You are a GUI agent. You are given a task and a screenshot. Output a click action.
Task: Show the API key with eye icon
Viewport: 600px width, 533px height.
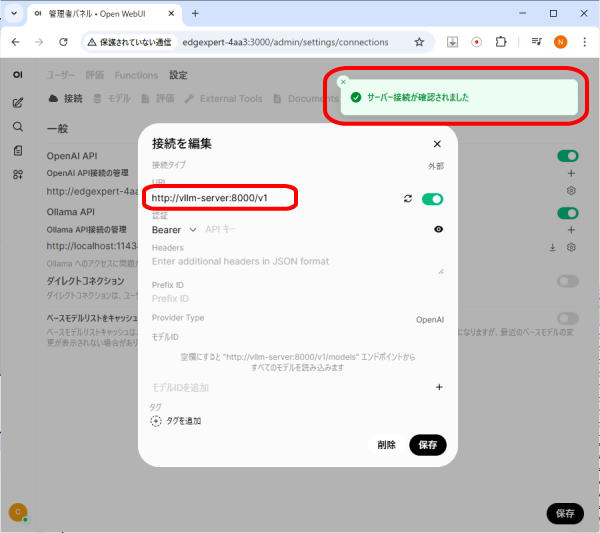[438, 230]
